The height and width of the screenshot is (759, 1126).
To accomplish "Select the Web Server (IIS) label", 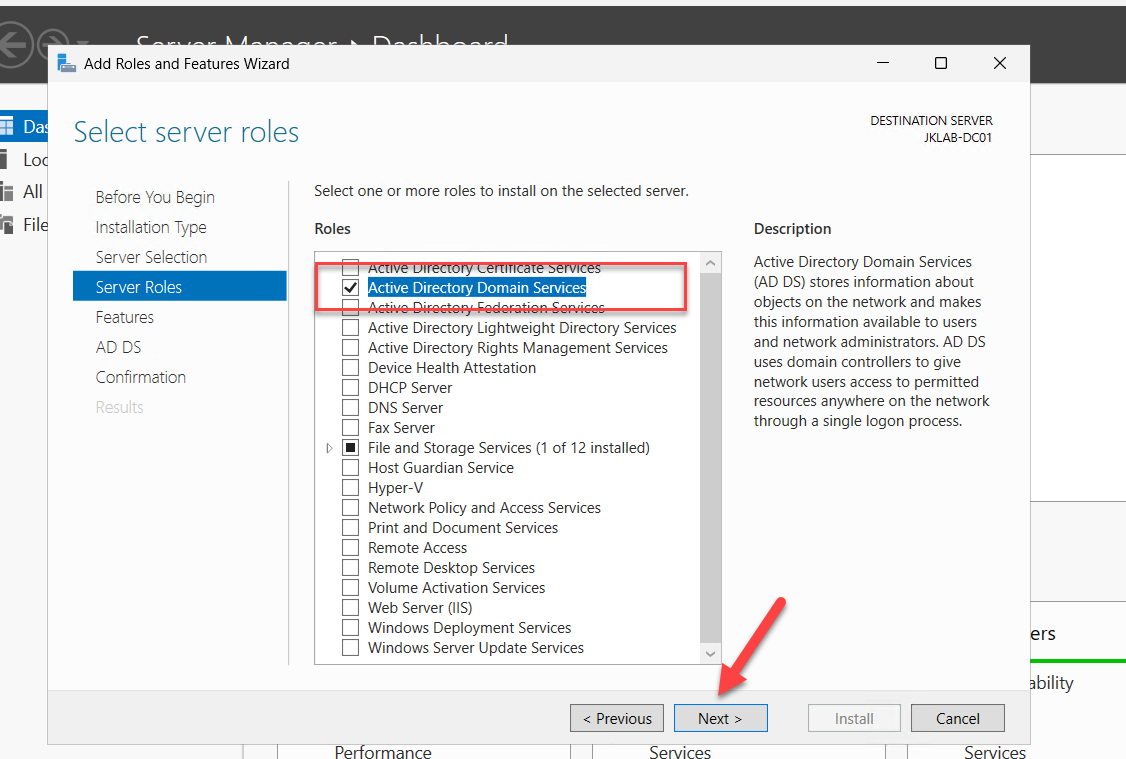I will point(420,608).
